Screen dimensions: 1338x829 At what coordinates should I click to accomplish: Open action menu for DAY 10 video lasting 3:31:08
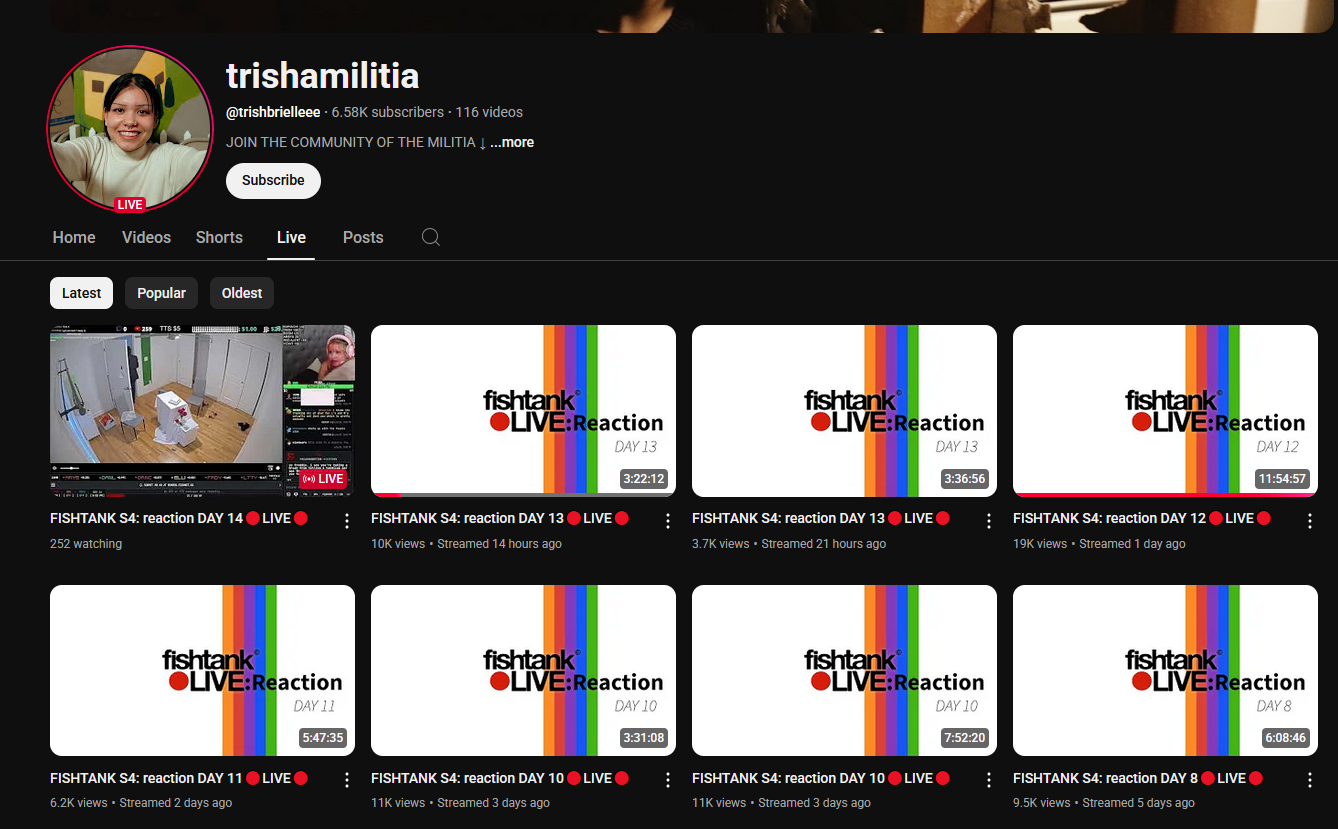(x=668, y=781)
